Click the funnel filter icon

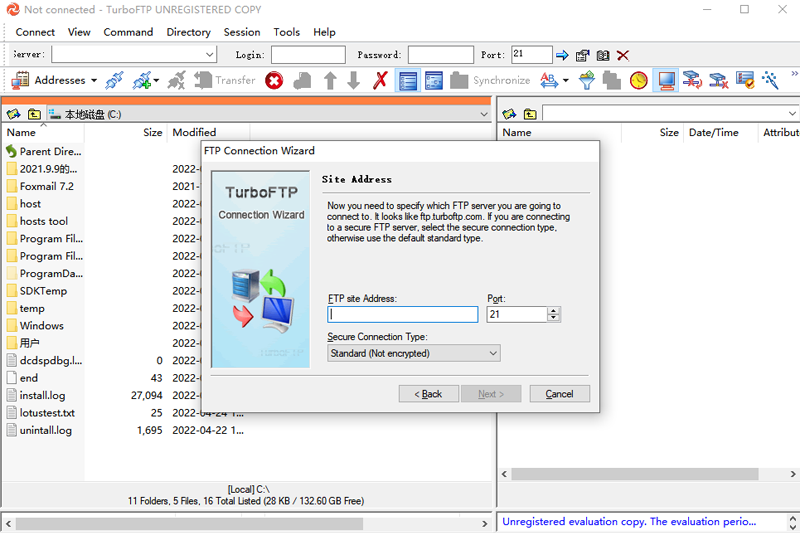point(587,81)
